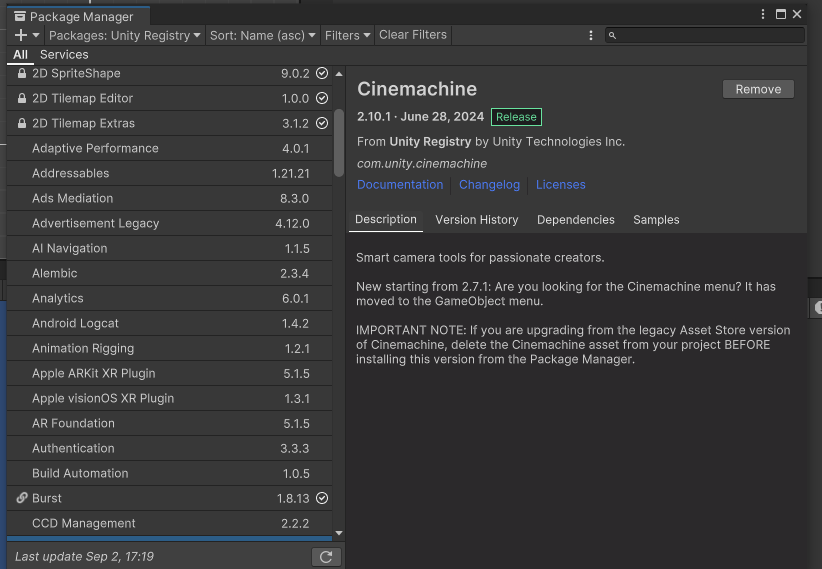Click Remove button for Cinemachine
This screenshot has width=822, height=569.
pyautogui.click(x=758, y=89)
